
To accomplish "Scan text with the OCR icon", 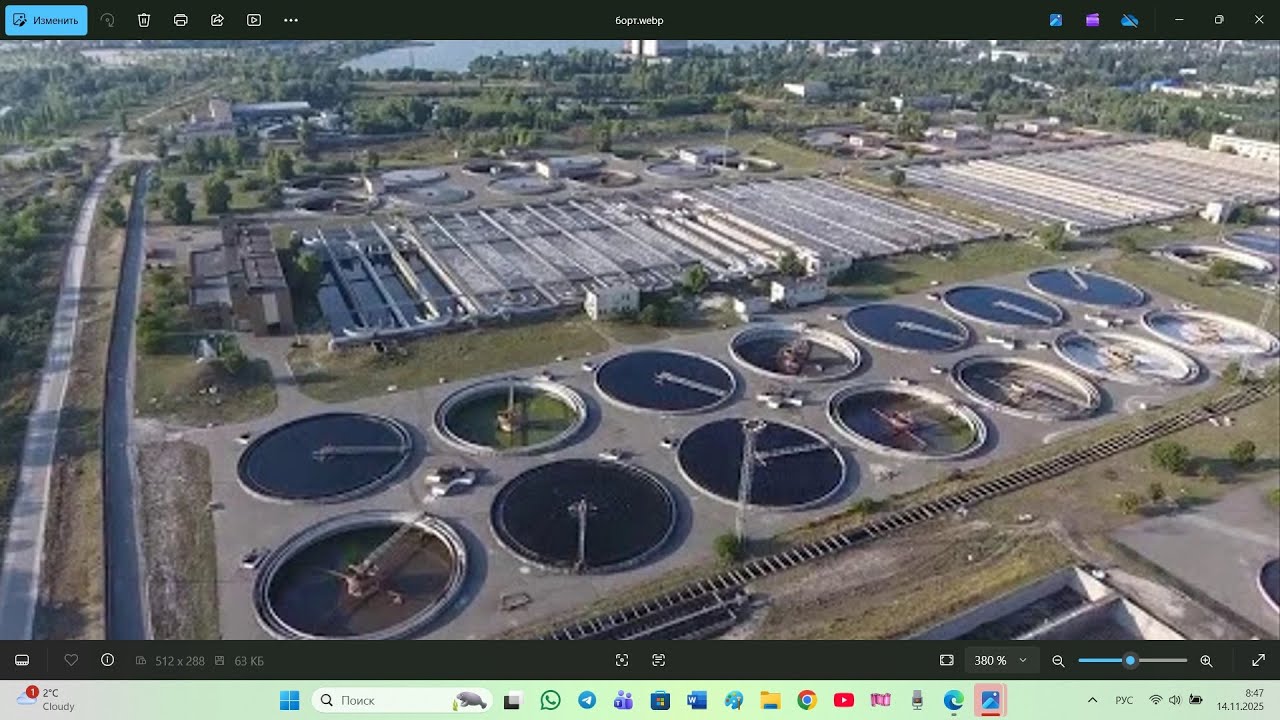I will [x=658, y=660].
